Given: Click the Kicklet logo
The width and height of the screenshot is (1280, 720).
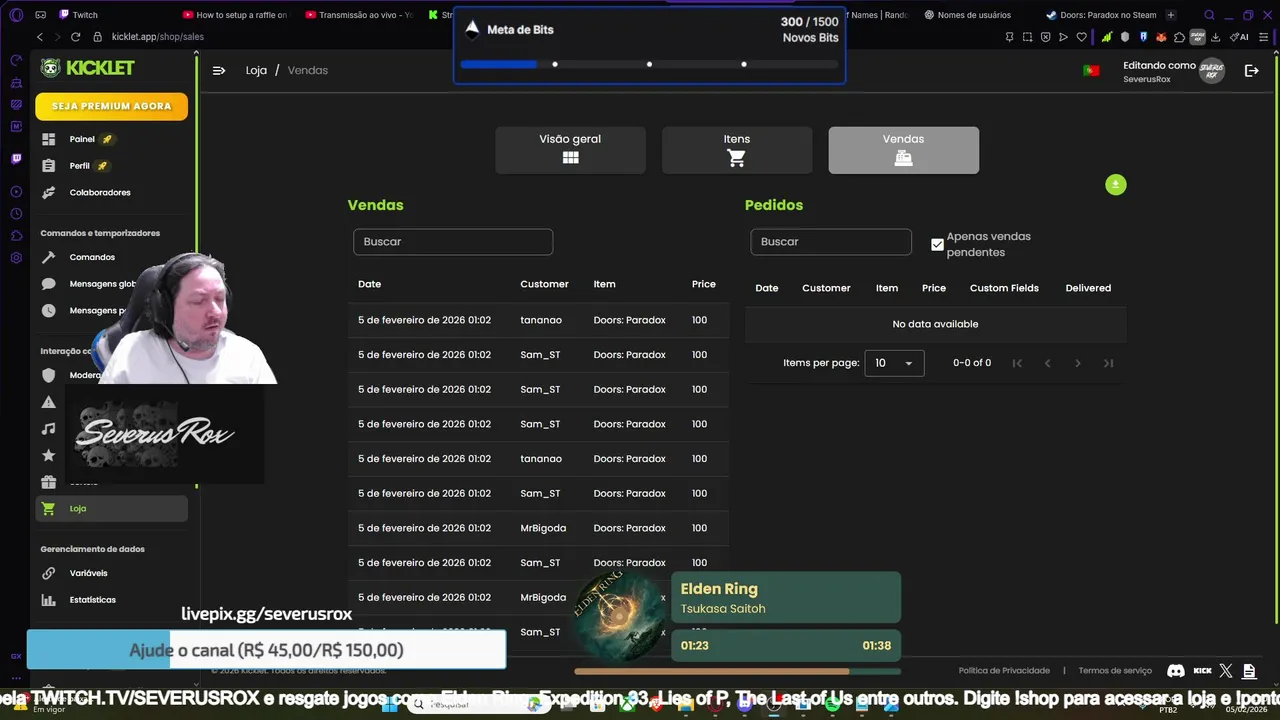Looking at the screenshot, I should 87,68.
